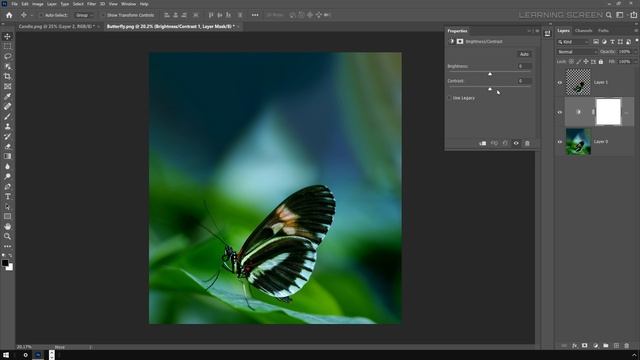This screenshot has width=640, height=360.
Task: Click the Brightness slider handle
Action: point(490,74)
